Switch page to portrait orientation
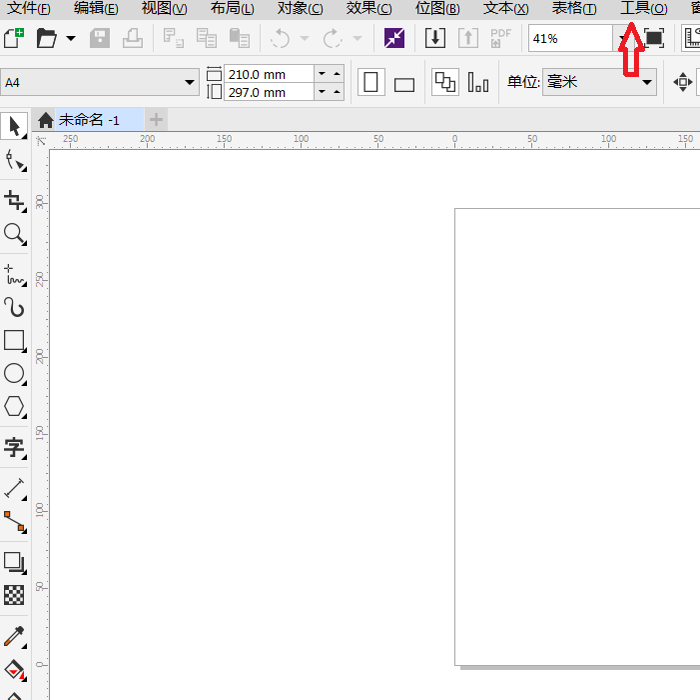 tap(372, 82)
